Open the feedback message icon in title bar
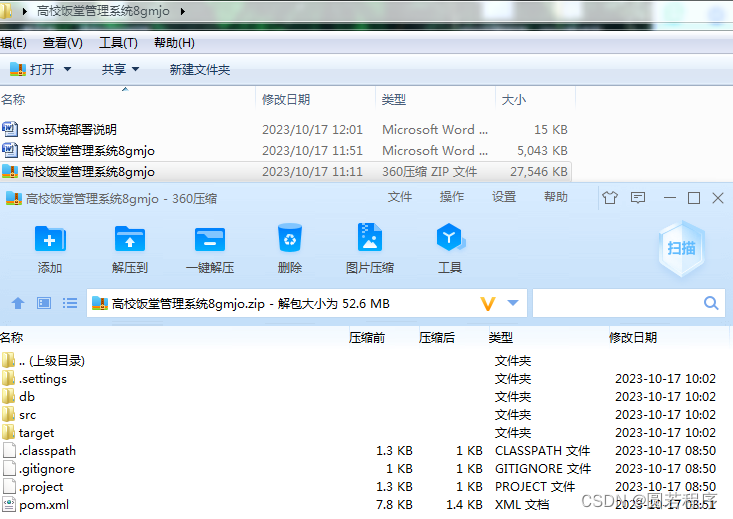This screenshot has height=519, width=733. coord(638,198)
